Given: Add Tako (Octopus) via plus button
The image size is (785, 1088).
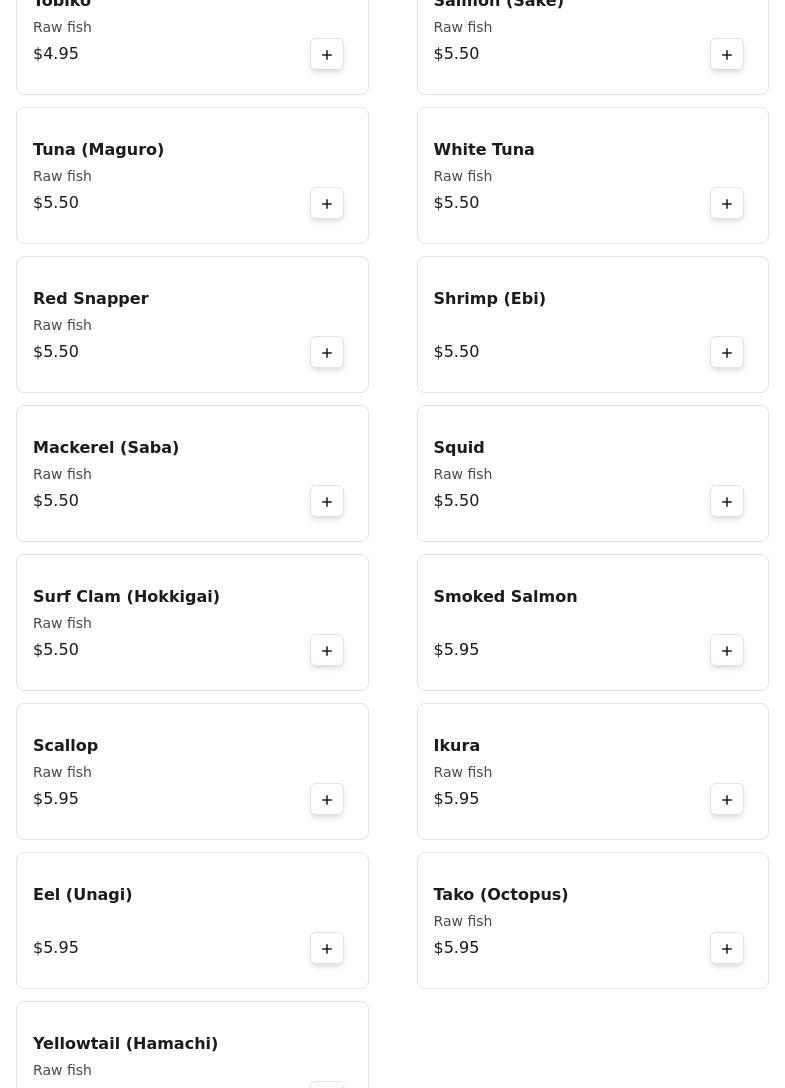Looking at the screenshot, I should click(727, 948).
